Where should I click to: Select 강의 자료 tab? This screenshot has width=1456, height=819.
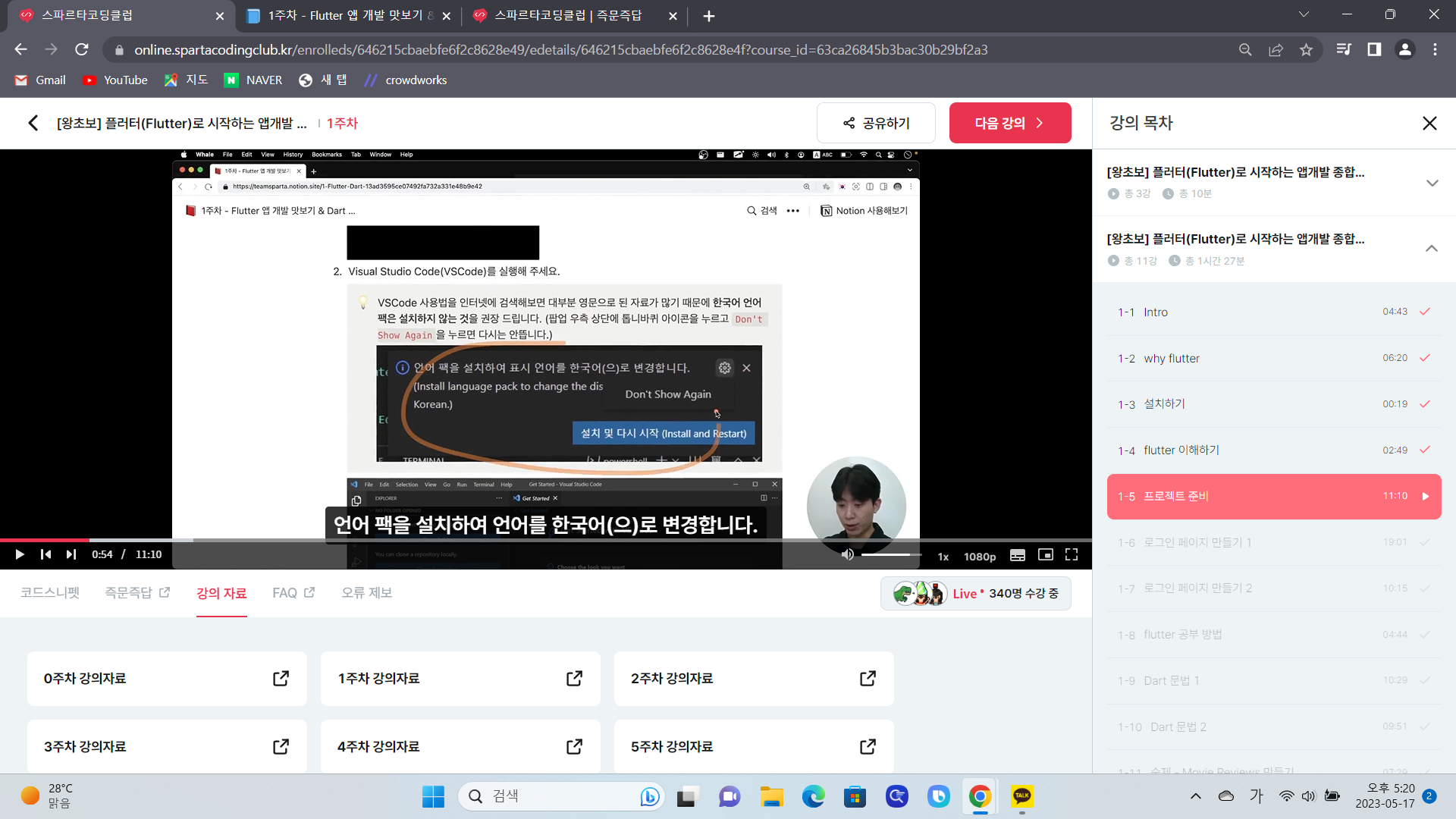[221, 593]
